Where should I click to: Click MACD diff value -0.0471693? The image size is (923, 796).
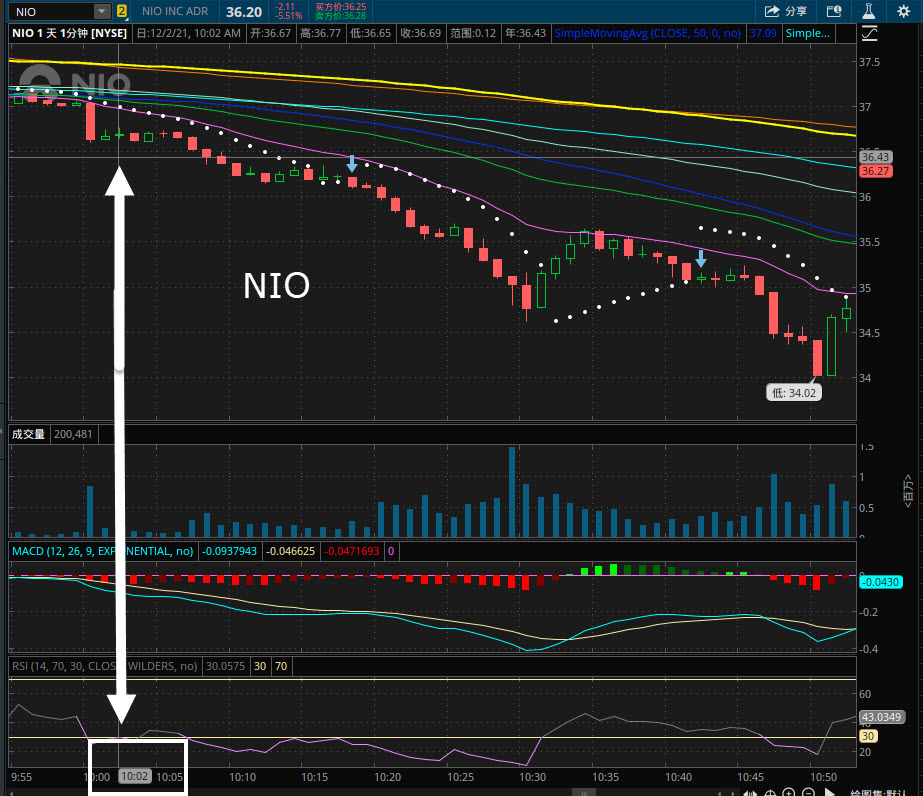point(352,551)
